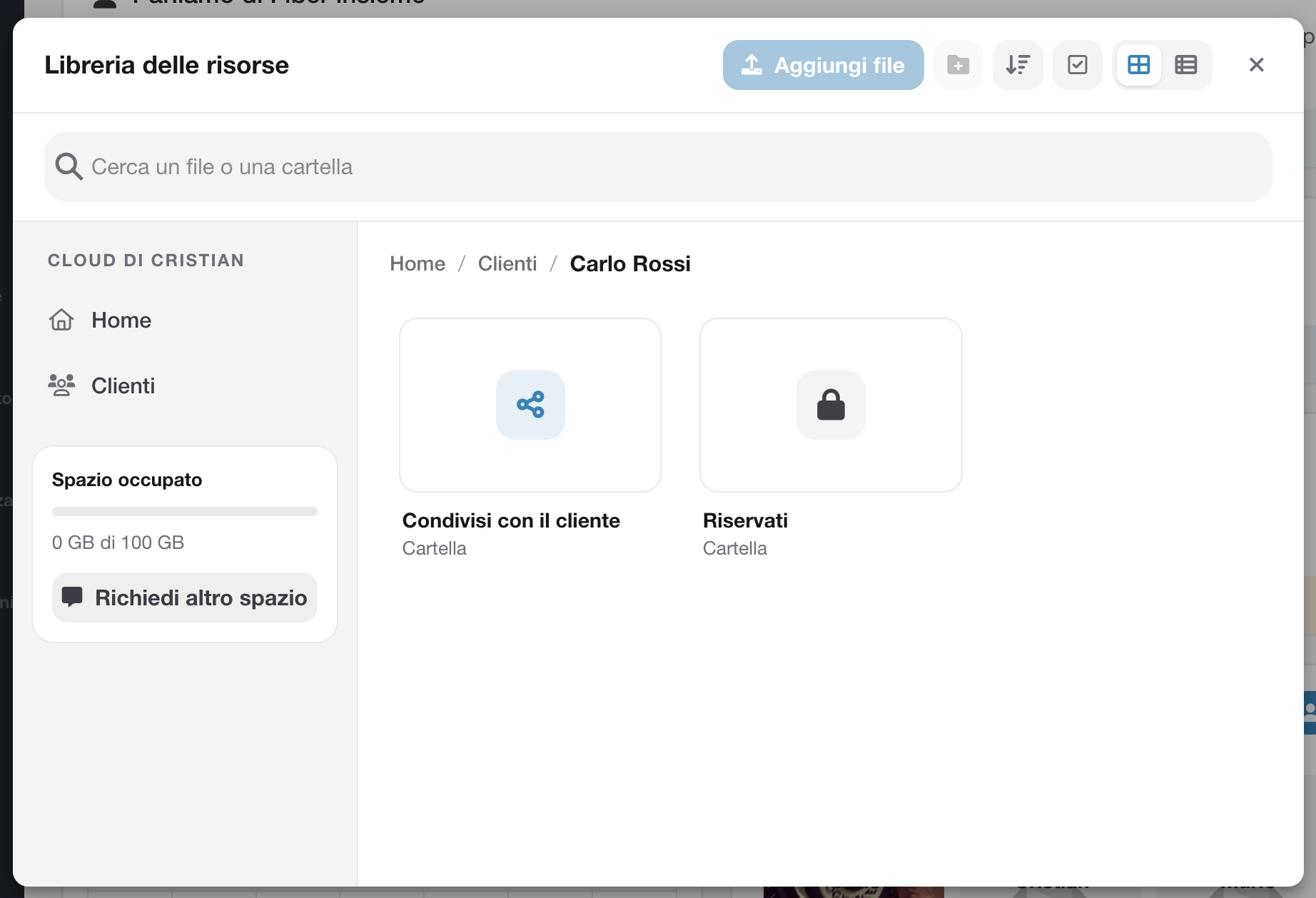This screenshot has height=898, width=1316.
Task: Close the Libreria delle risorse dialog
Action: 1256,65
